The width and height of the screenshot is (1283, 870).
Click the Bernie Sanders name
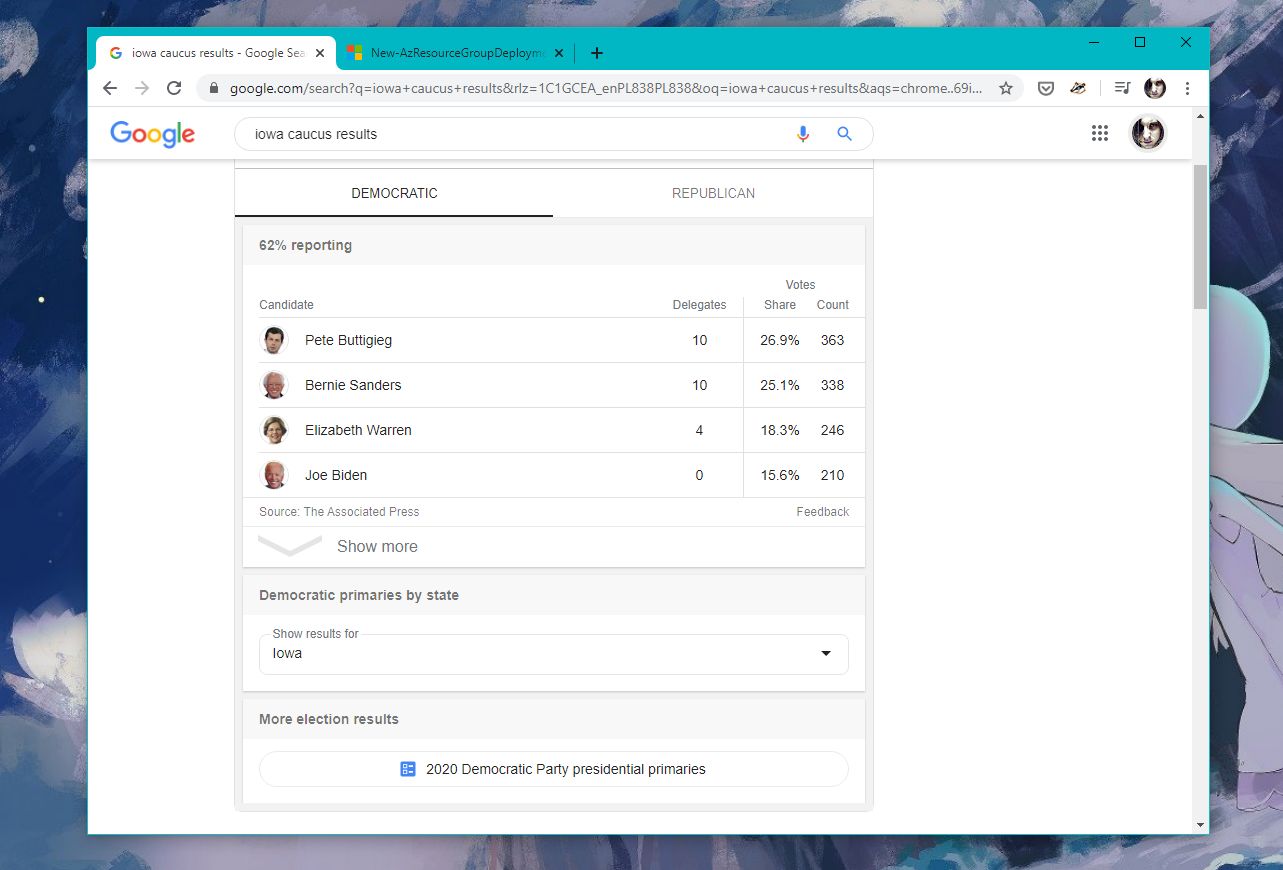click(x=353, y=385)
